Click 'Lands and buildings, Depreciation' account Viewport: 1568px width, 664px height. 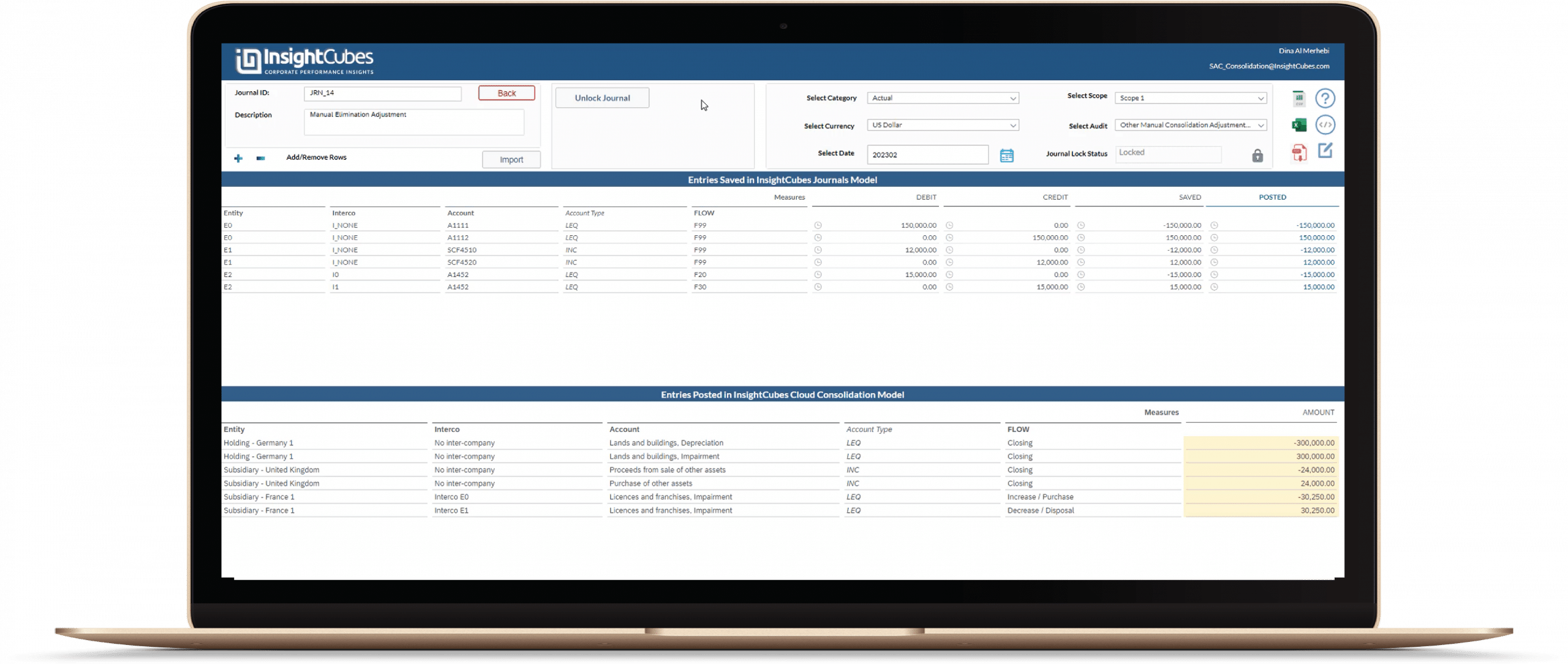coord(666,443)
